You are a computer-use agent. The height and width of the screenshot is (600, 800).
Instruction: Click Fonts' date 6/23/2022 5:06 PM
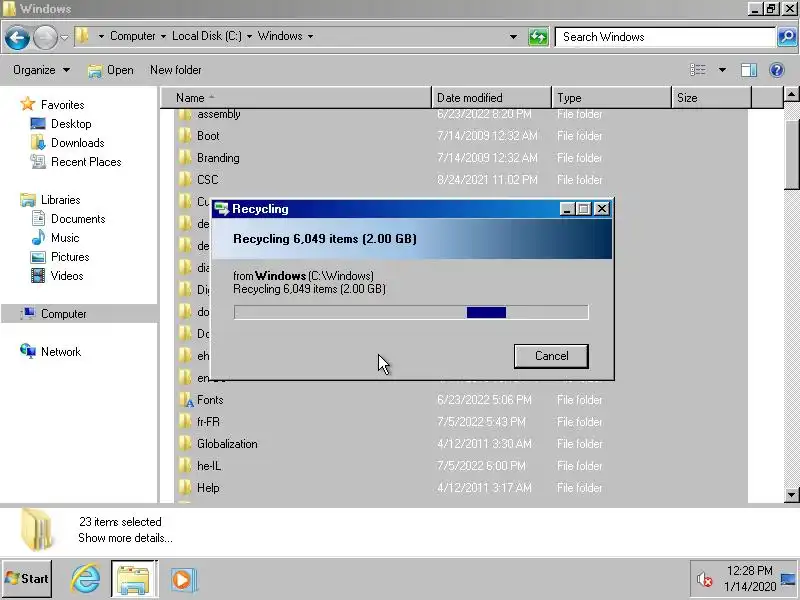point(484,399)
